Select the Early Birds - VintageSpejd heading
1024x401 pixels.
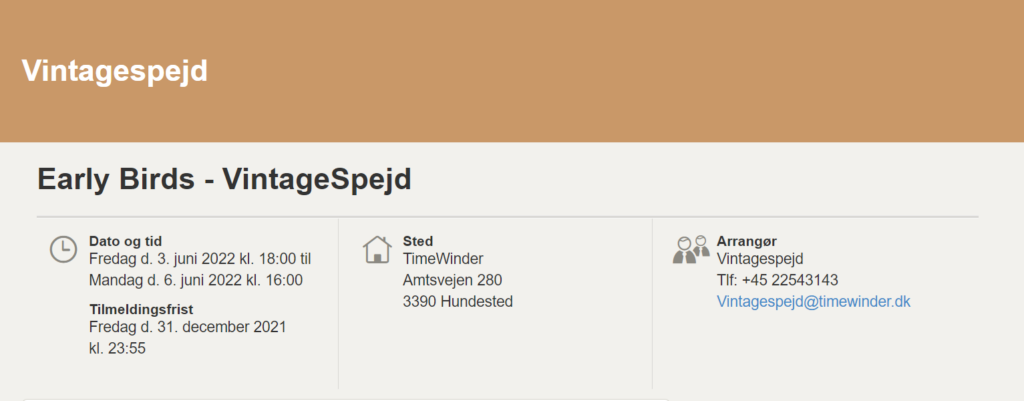(225, 179)
